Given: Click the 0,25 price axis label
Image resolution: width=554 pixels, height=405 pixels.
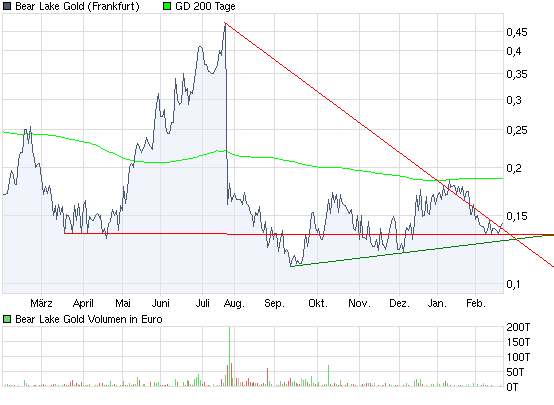Looking at the screenshot, I should click(517, 130).
